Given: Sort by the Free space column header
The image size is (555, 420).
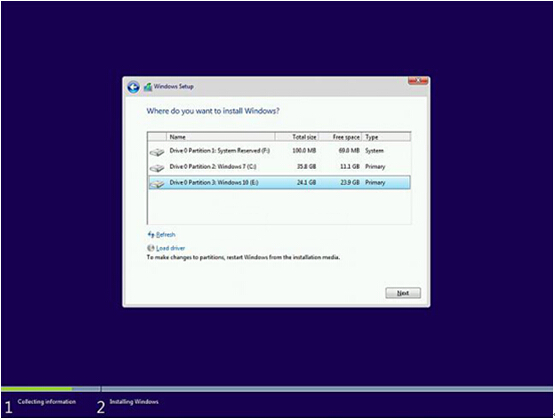Looking at the screenshot, I should tap(340, 137).
